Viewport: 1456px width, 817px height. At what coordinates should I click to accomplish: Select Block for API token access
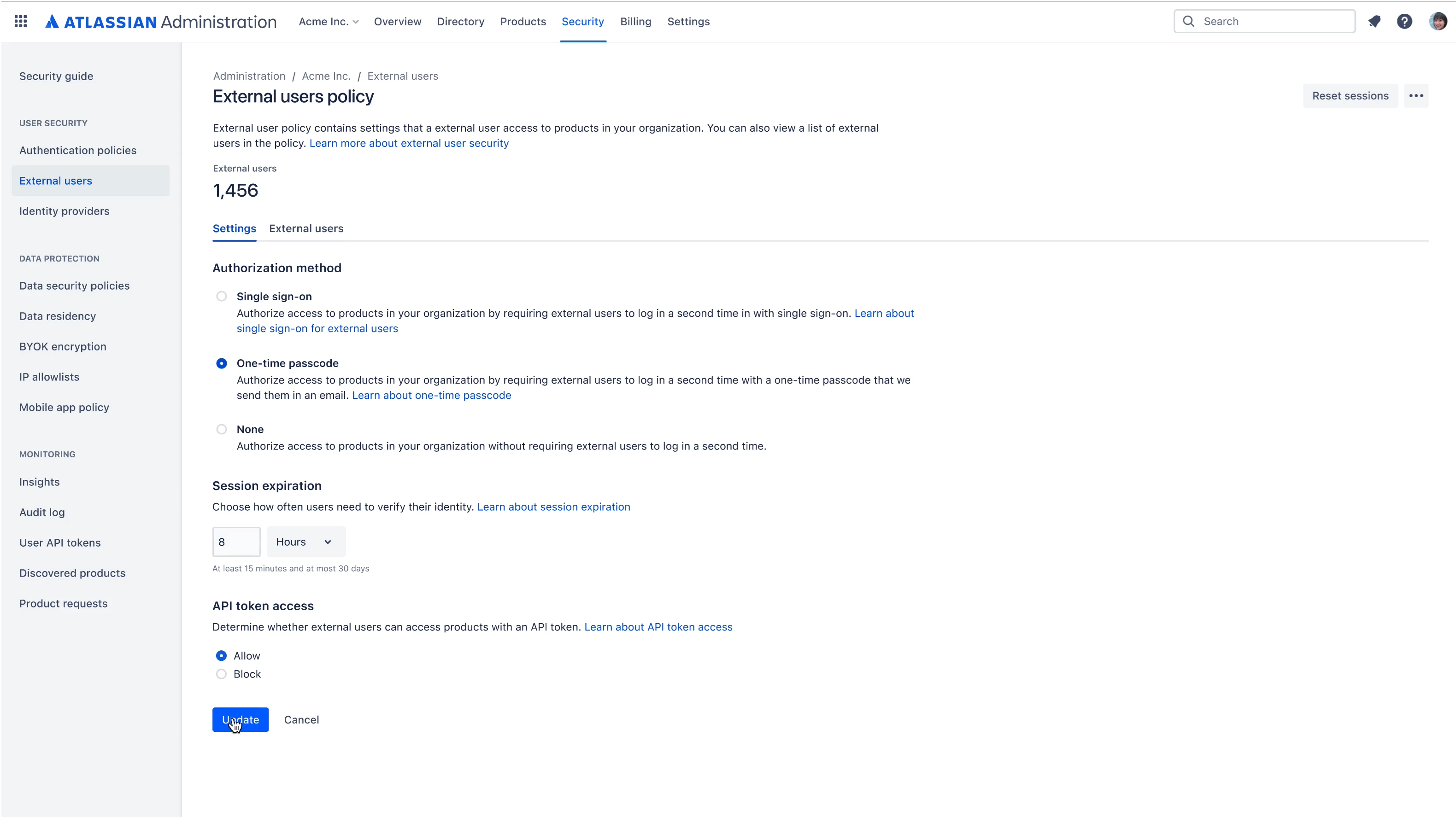[x=222, y=674]
